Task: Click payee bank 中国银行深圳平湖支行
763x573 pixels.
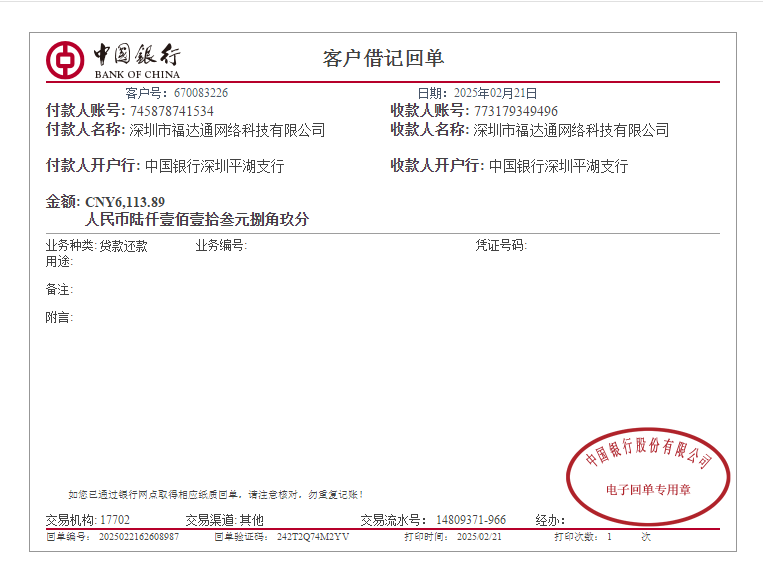Action: pyautogui.click(x=559, y=166)
